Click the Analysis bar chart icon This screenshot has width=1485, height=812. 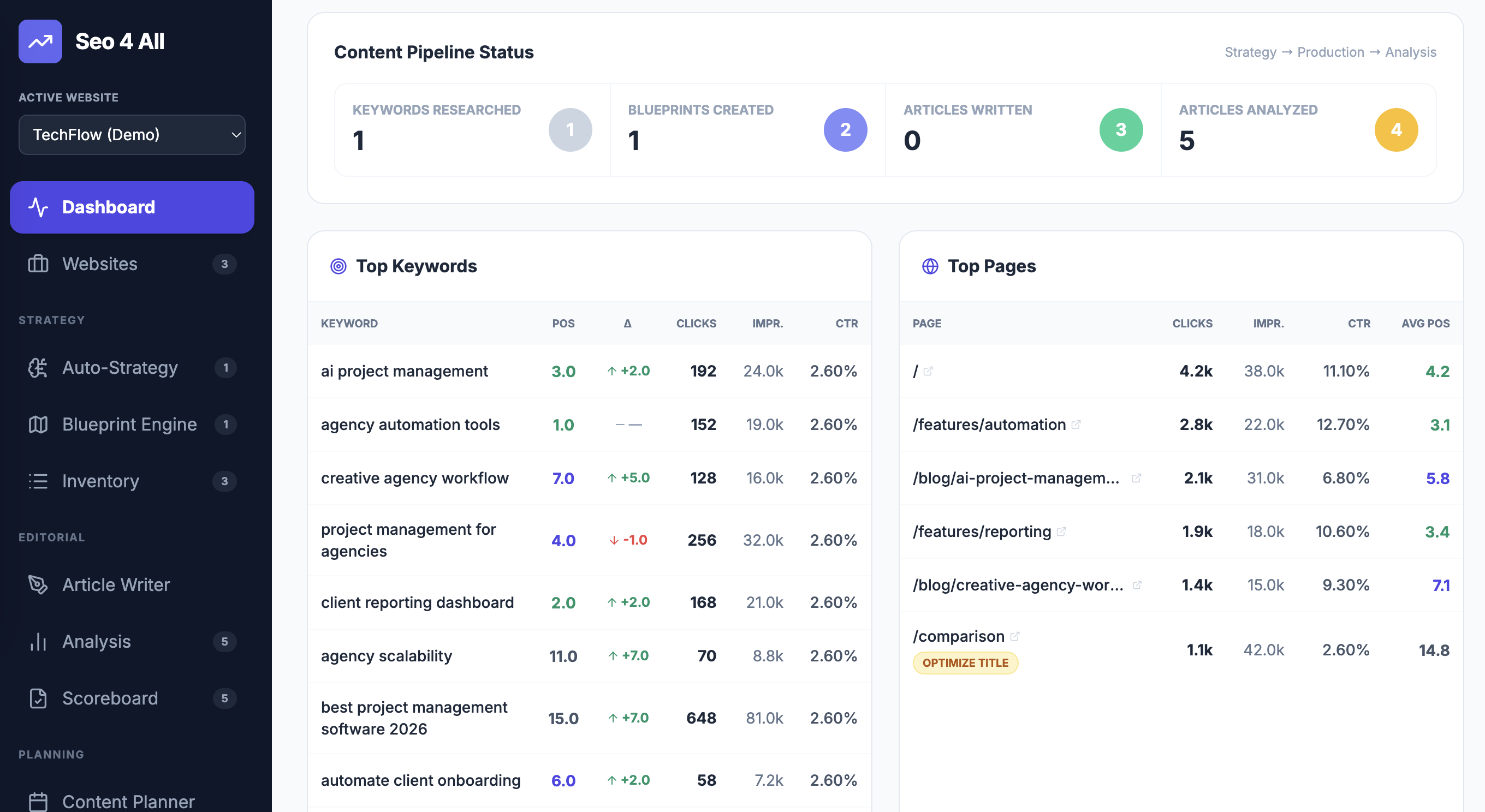pos(38,641)
